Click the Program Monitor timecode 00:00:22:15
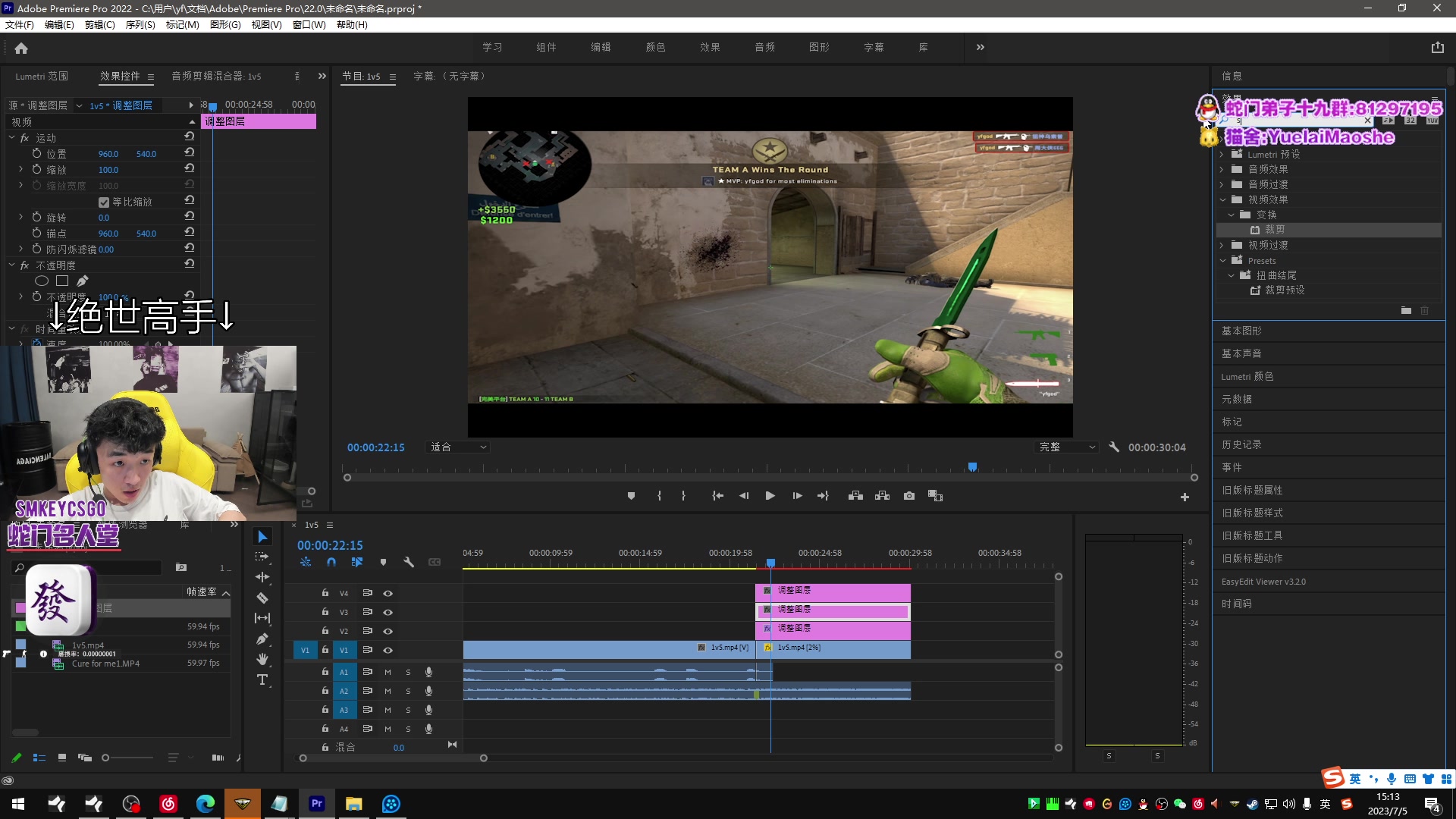 pos(376,448)
